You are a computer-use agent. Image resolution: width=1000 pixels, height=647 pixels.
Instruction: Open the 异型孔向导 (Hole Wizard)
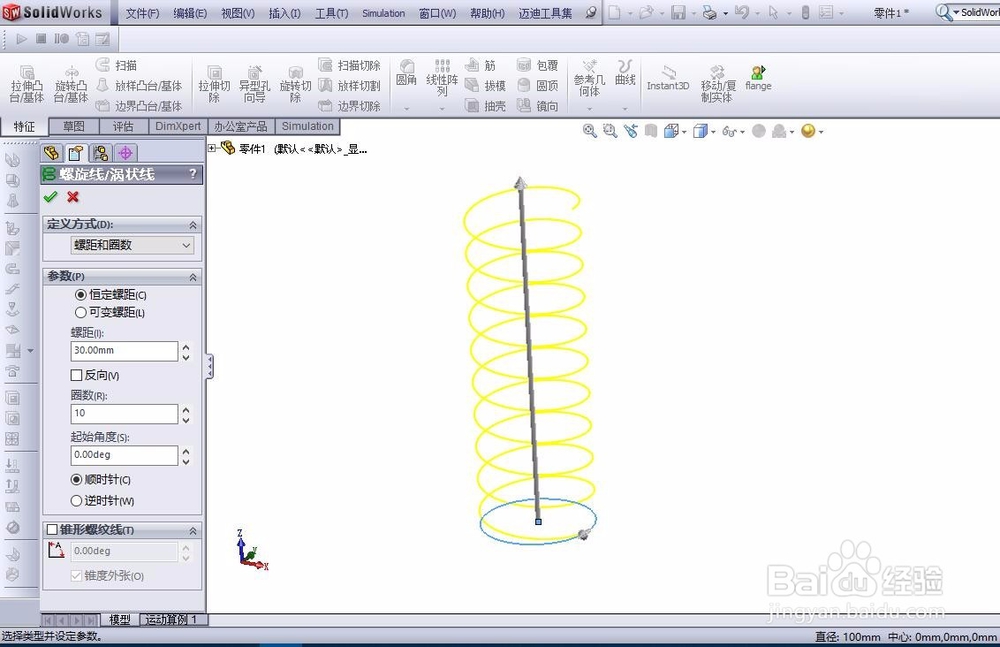(254, 82)
